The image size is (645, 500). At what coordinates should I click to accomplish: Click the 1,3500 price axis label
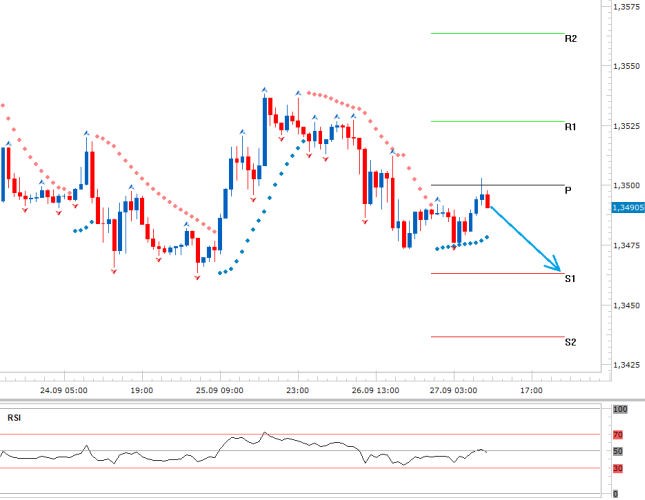626,185
